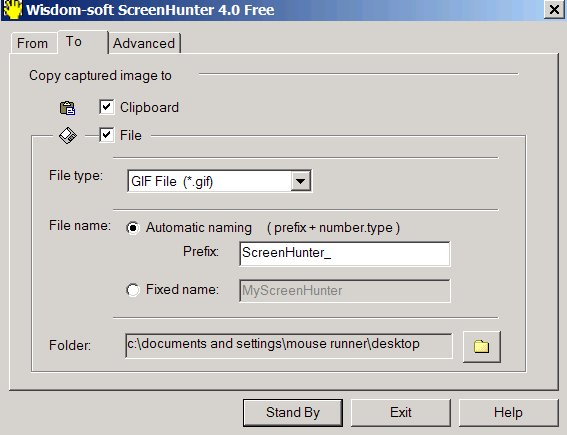This screenshot has height=435, width=567.
Task: Click the clipboard icon beside the Clipboard checkbox
Action: point(67,108)
